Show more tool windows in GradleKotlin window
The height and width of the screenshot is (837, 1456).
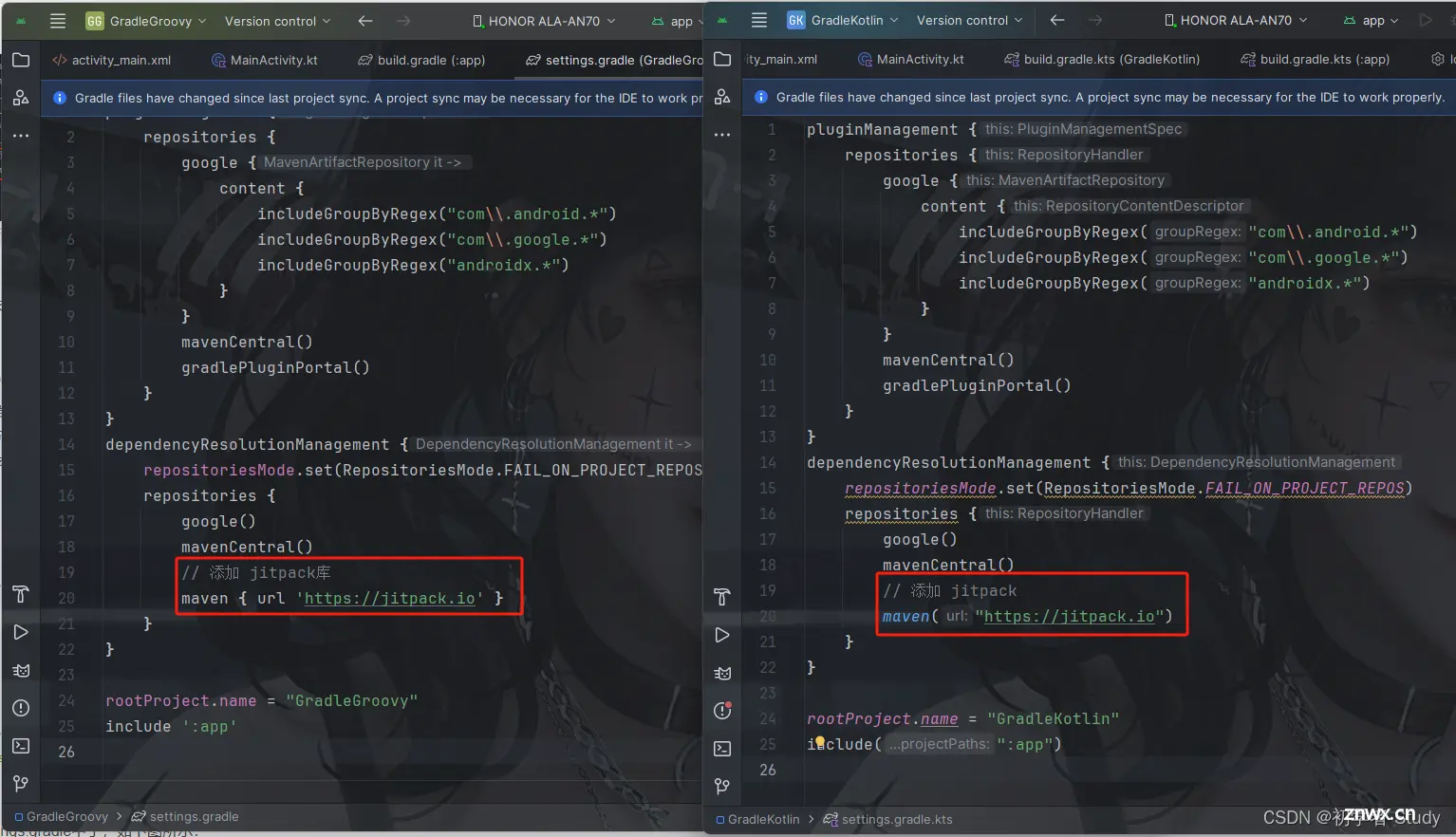click(x=722, y=135)
